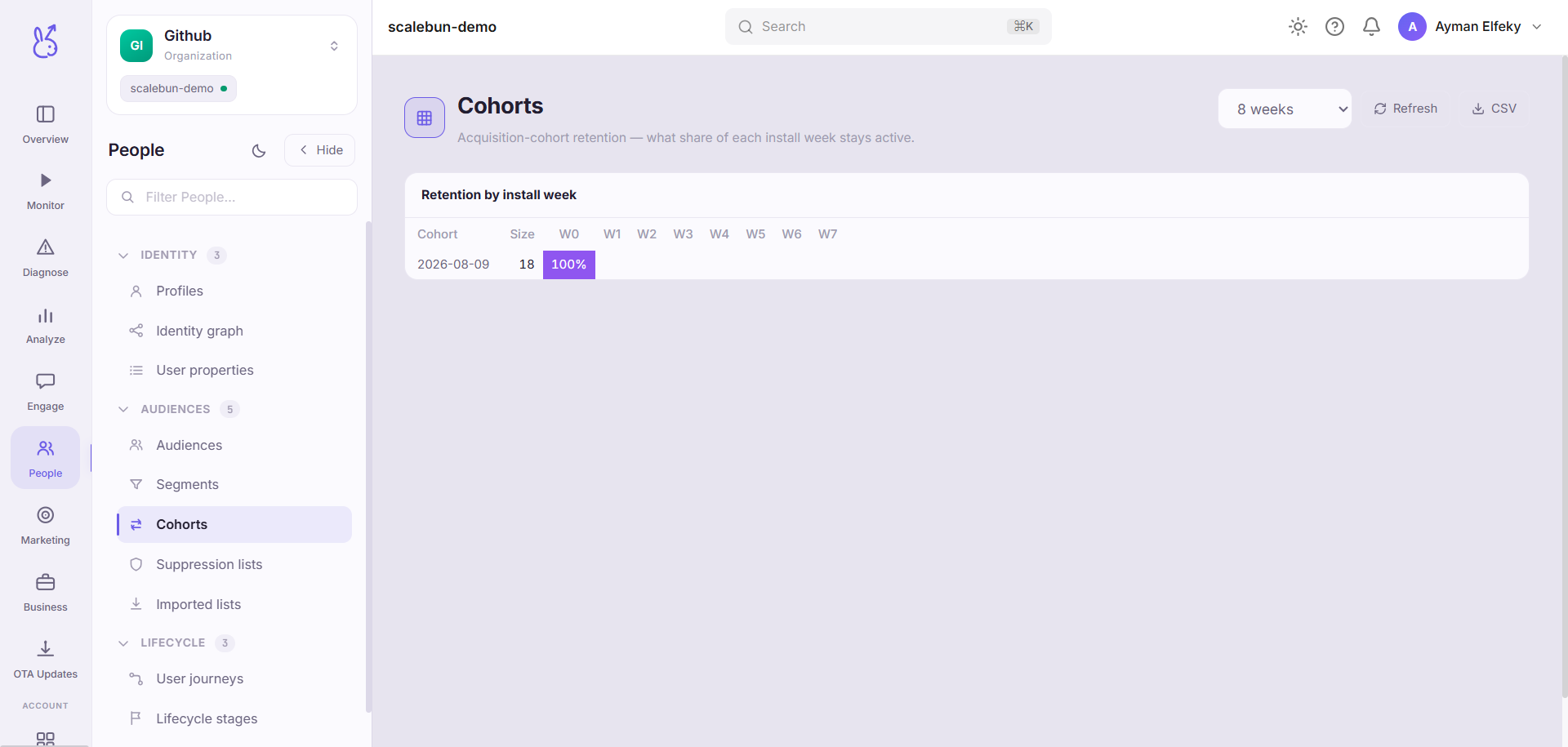Click the scalebun-demo project chip
This screenshot has height=747, width=1568.
[x=178, y=88]
